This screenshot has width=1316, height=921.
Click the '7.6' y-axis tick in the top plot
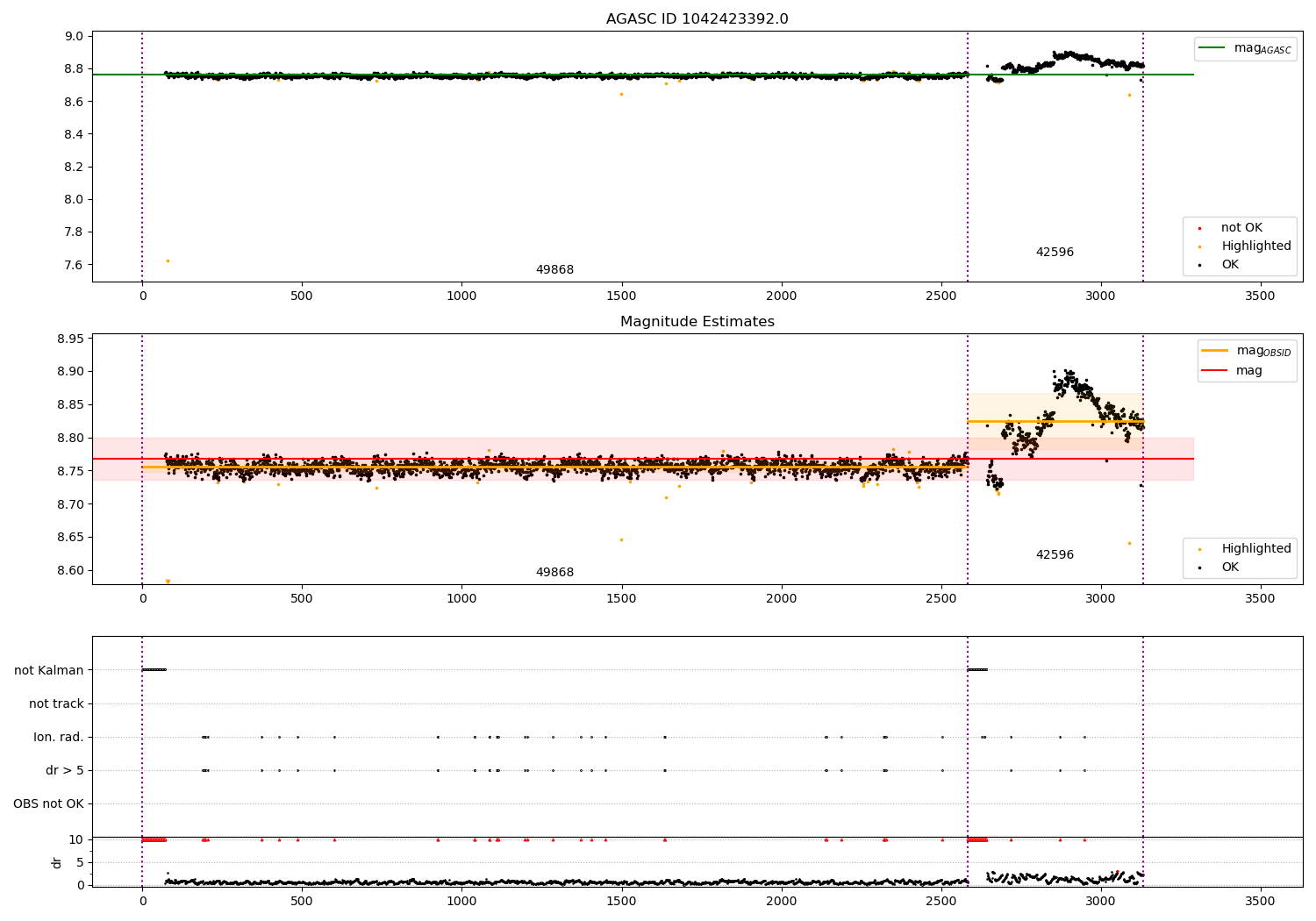point(74,266)
